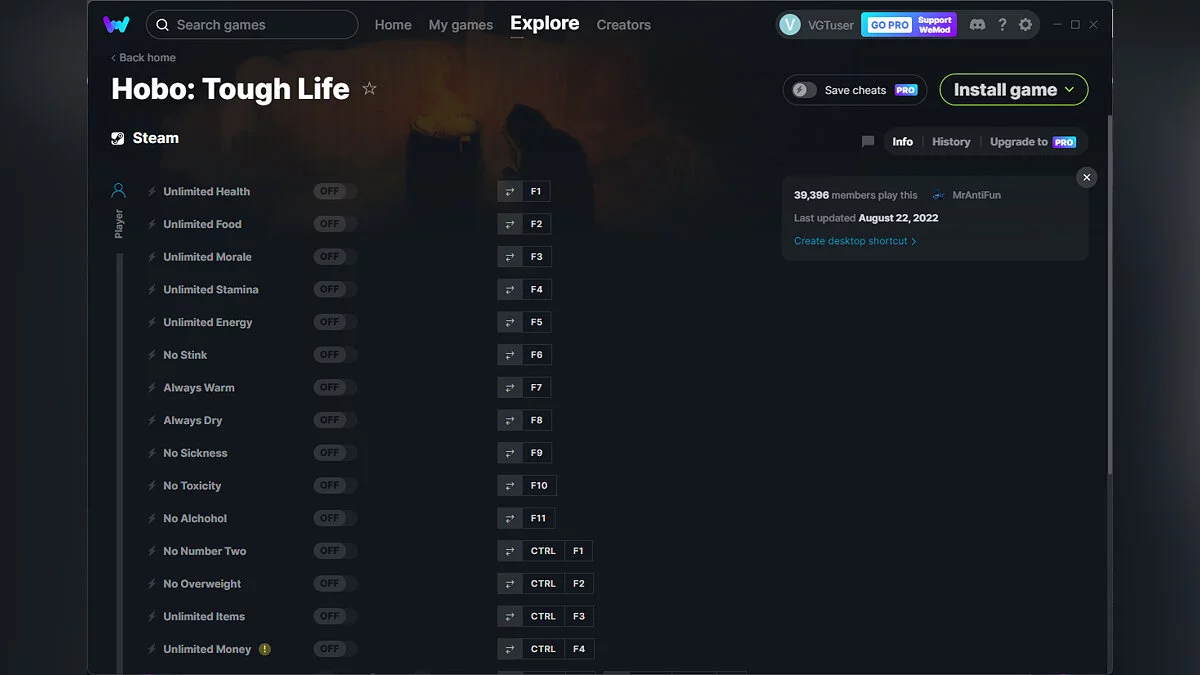
Task: Click the search magnifier icon
Action: tap(163, 25)
